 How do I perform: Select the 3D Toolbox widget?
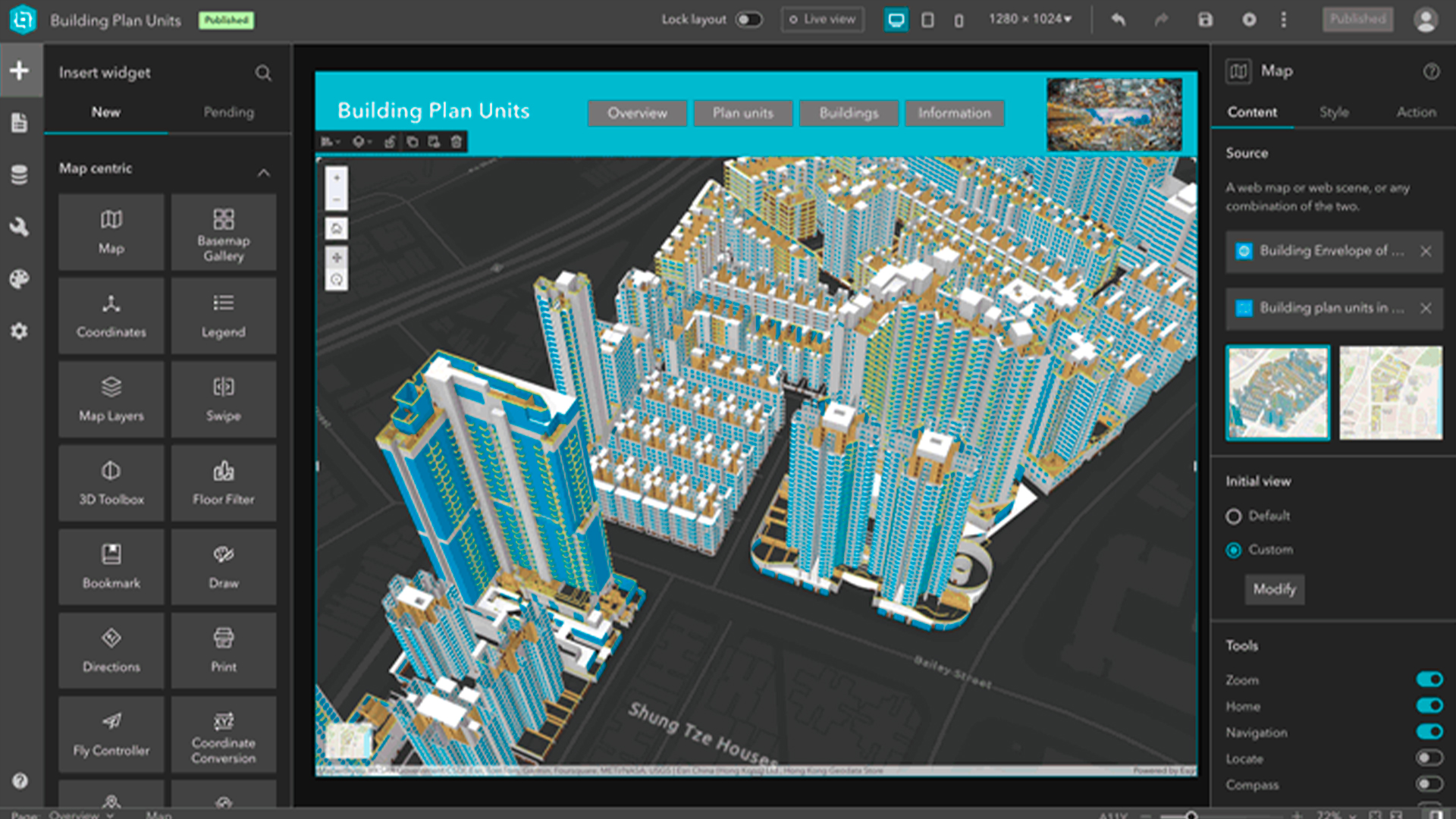[x=111, y=482]
